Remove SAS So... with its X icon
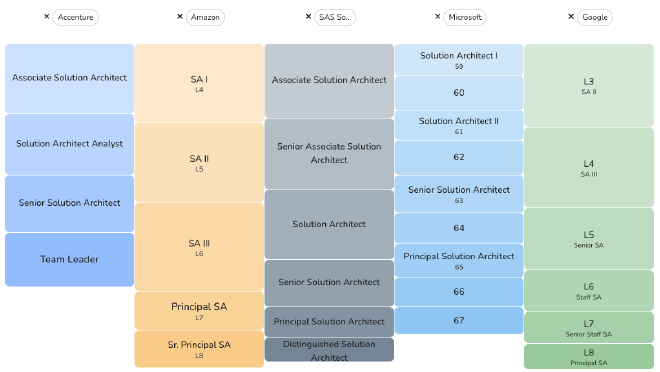 pos(308,17)
